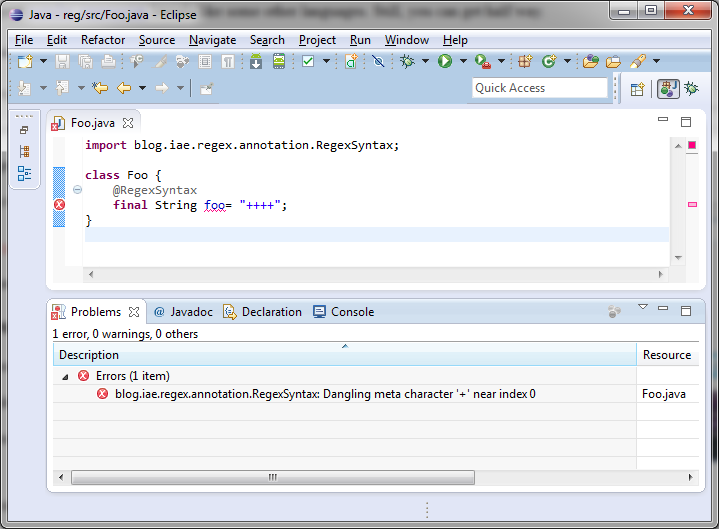
Task: Click the Open Task folder icon
Action: pyautogui.click(x=613, y=61)
